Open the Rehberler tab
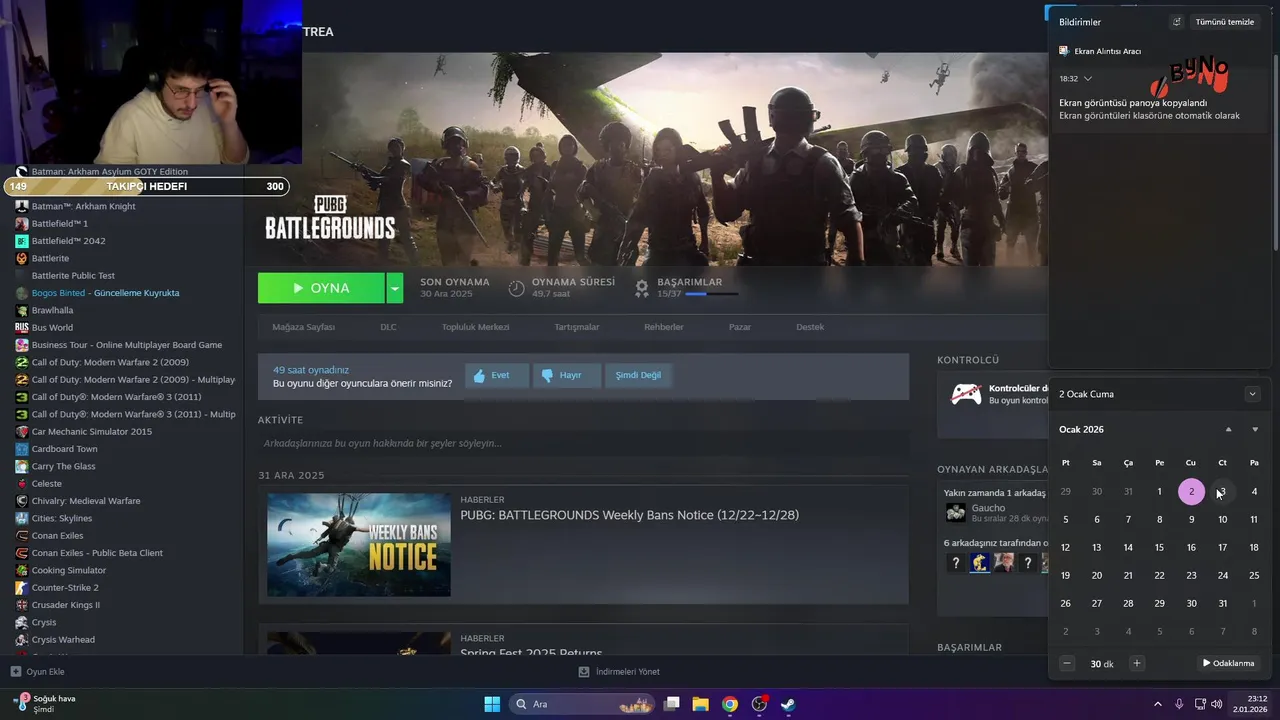 [x=664, y=327]
